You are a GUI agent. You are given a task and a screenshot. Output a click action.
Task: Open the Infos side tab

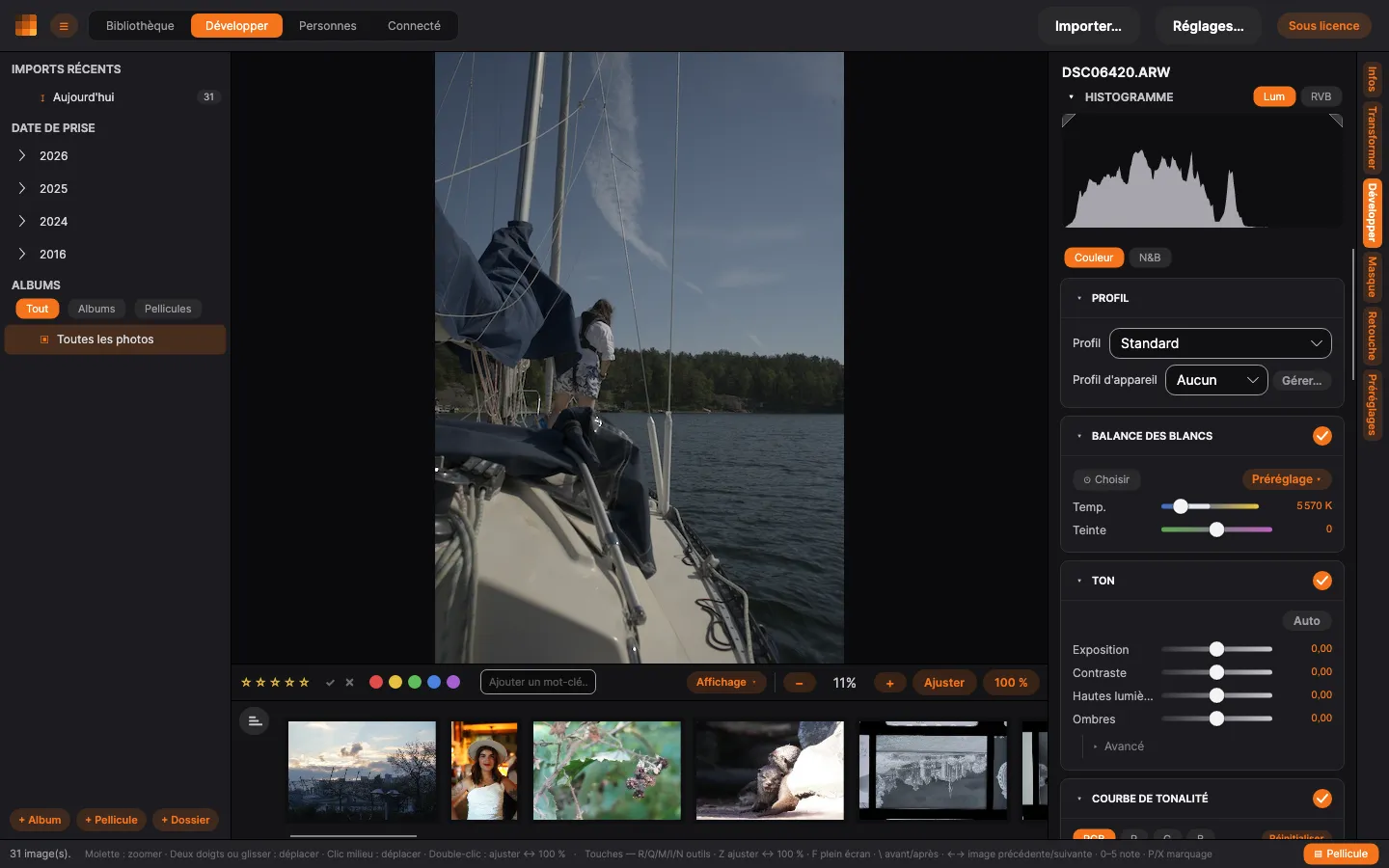point(1372,79)
